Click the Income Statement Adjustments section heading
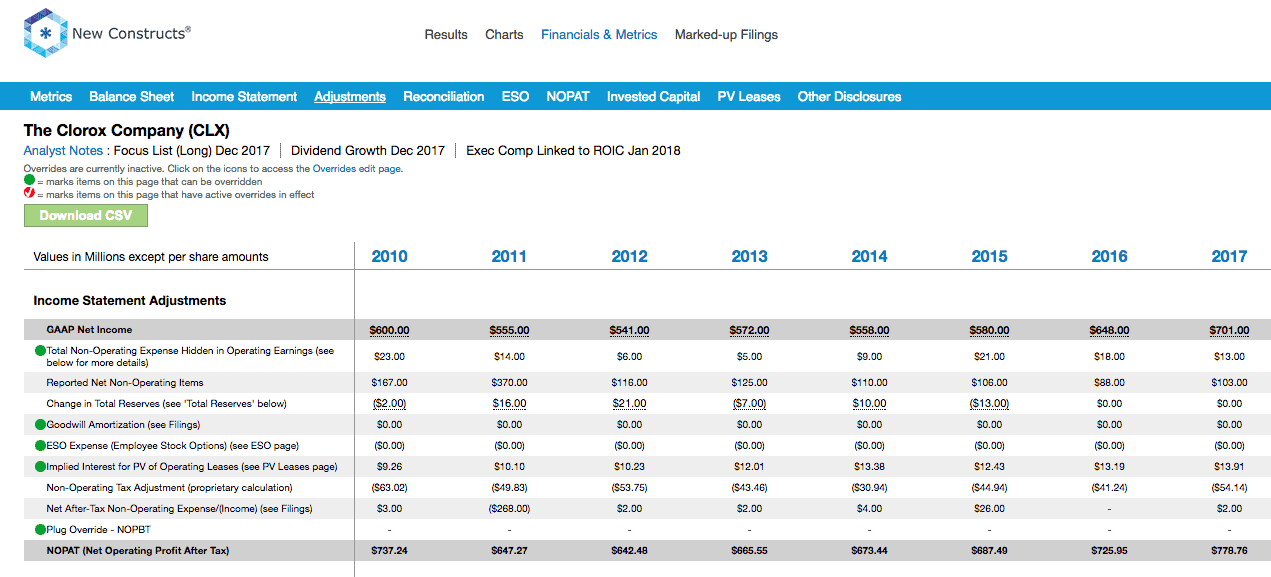 click(130, 301)
